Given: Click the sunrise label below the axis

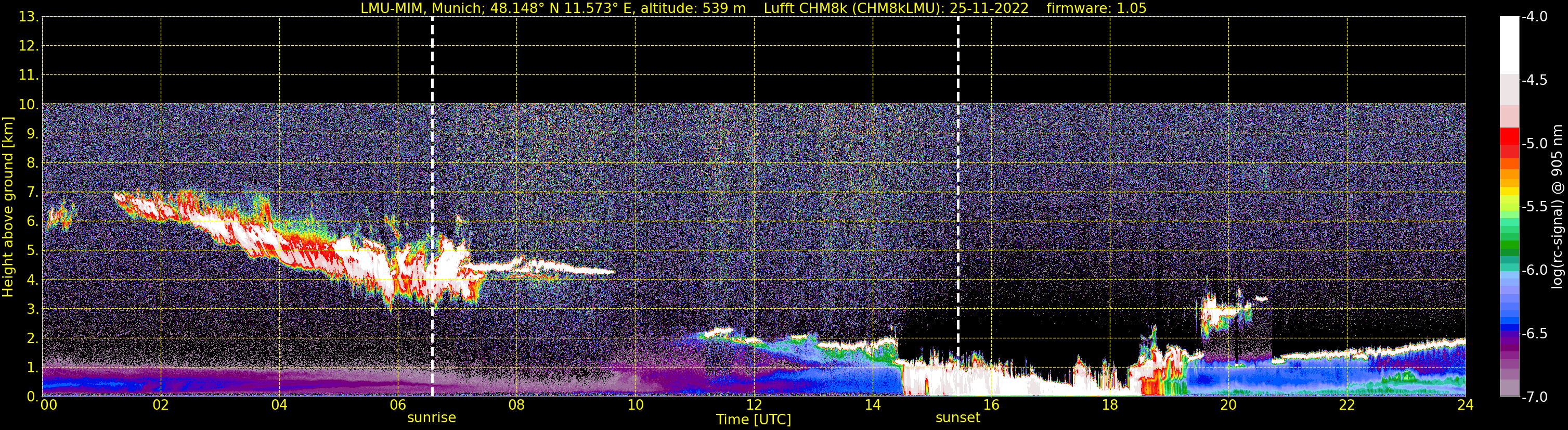Looking at the screenshot, I should pos(431,418).
